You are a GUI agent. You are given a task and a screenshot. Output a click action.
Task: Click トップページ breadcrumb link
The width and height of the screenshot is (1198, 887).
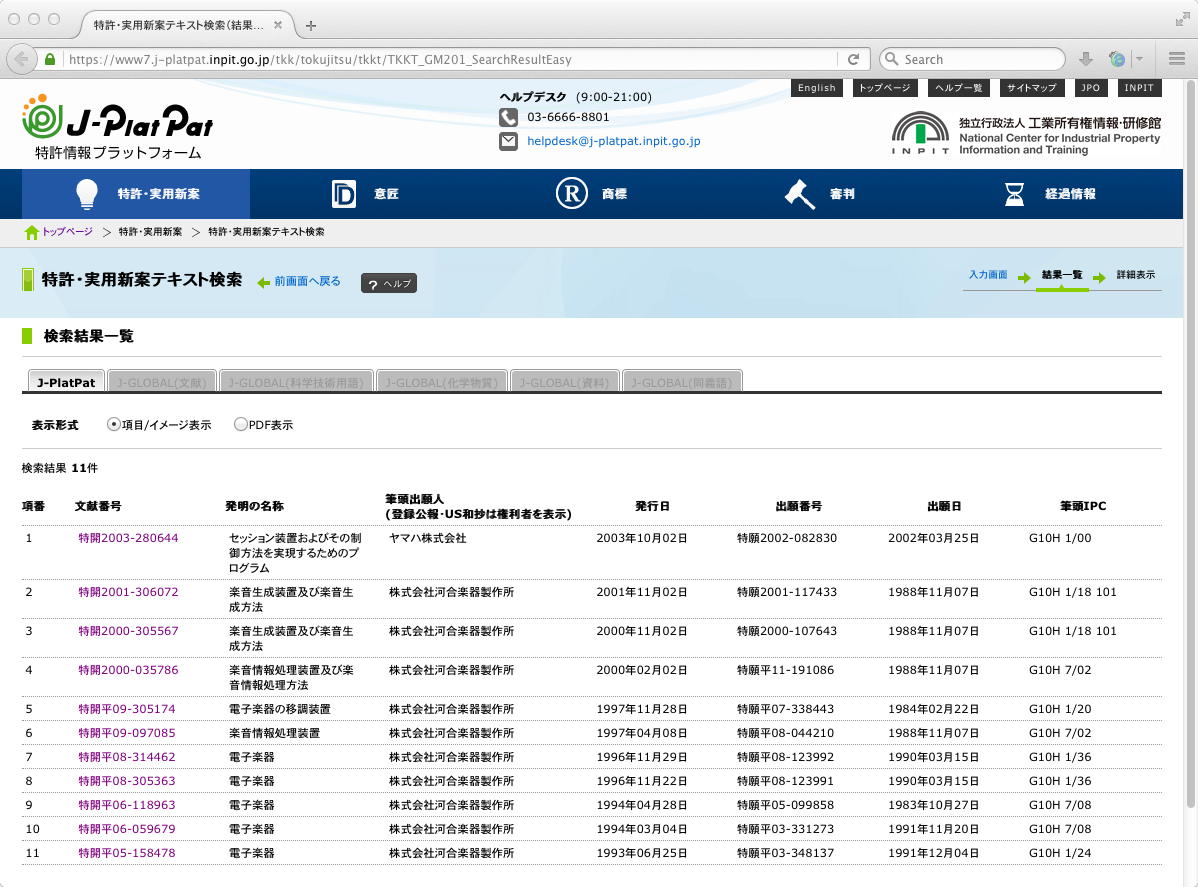point(67,231)
